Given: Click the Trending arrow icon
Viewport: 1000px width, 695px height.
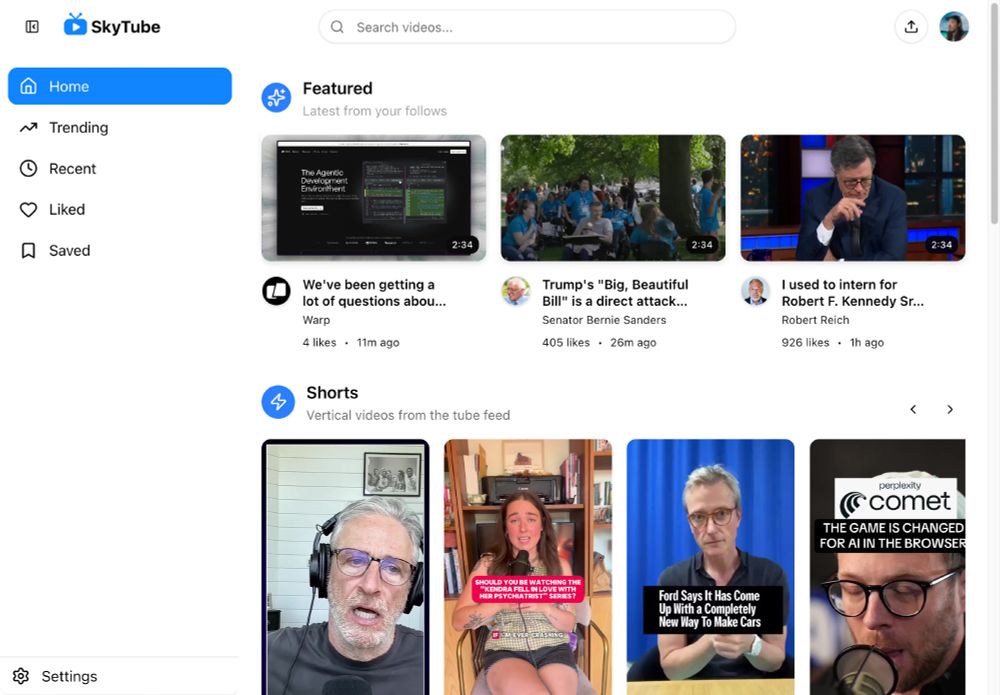Looking at the screenshot, I should (29, 128).
